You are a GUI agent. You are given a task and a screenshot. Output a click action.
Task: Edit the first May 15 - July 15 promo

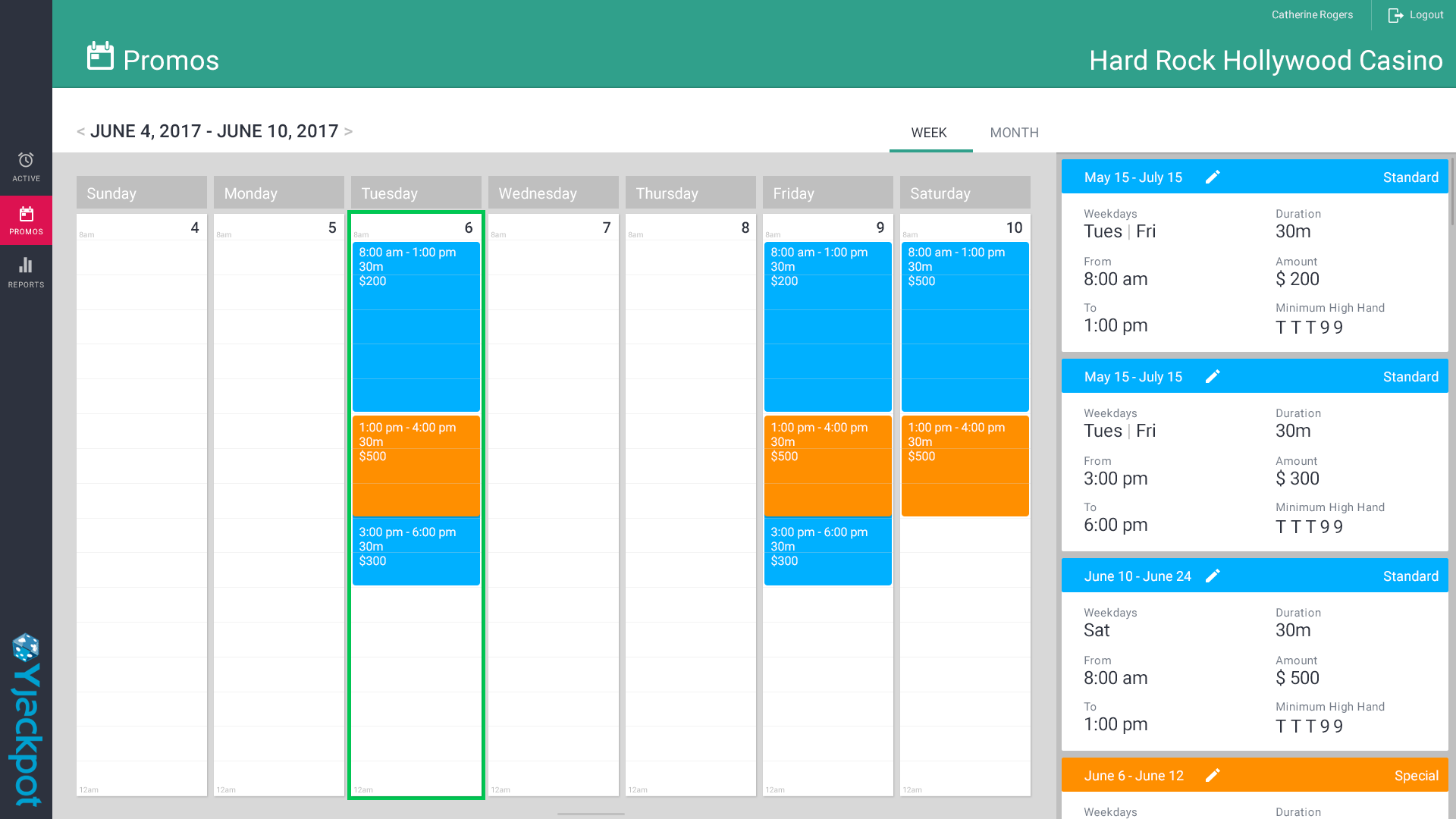click(x=1213, y=177)
